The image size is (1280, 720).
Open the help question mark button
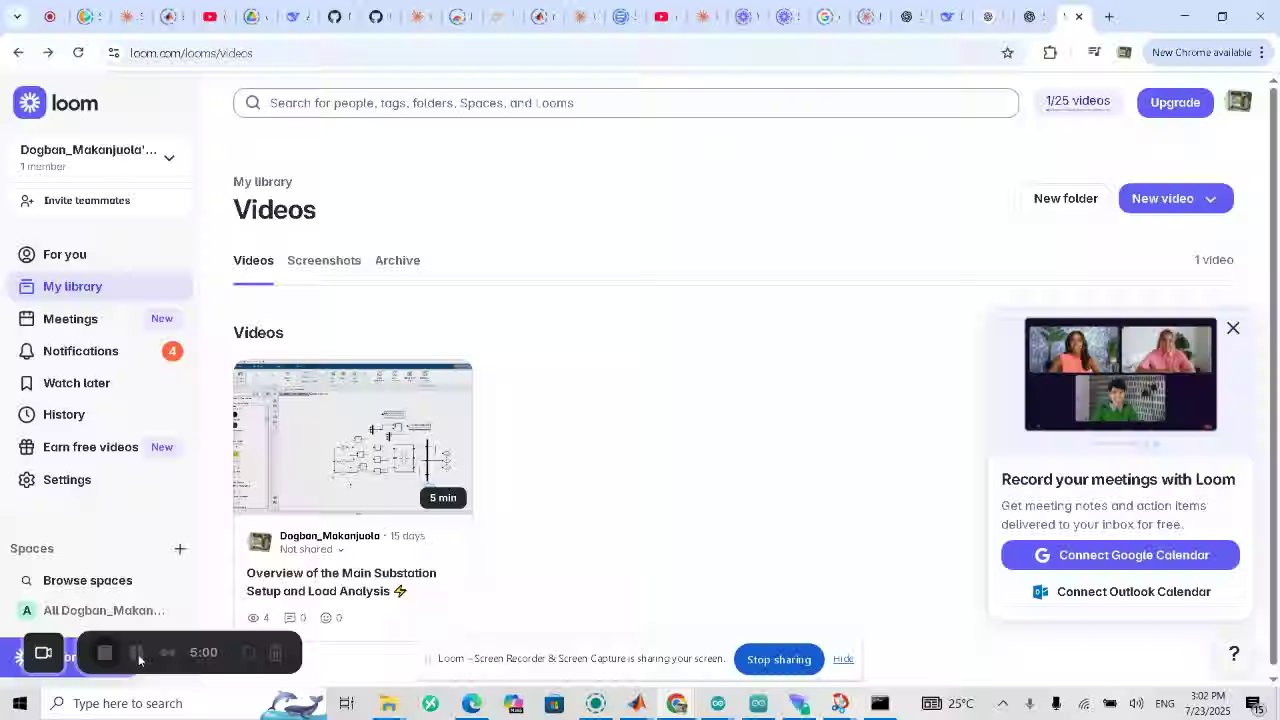pyautogui.click(x=1234, y=653)
